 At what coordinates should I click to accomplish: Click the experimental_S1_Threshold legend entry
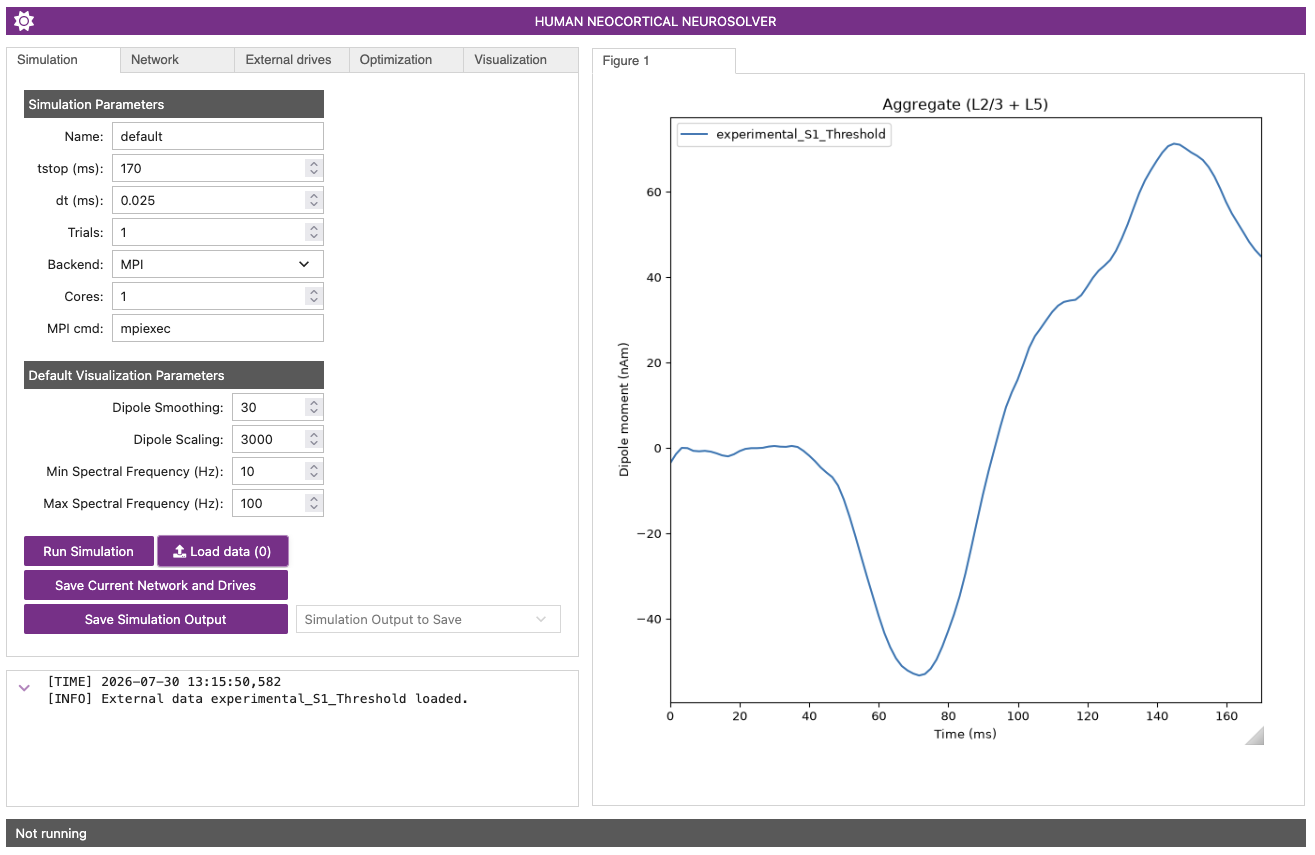click(784, 134)
